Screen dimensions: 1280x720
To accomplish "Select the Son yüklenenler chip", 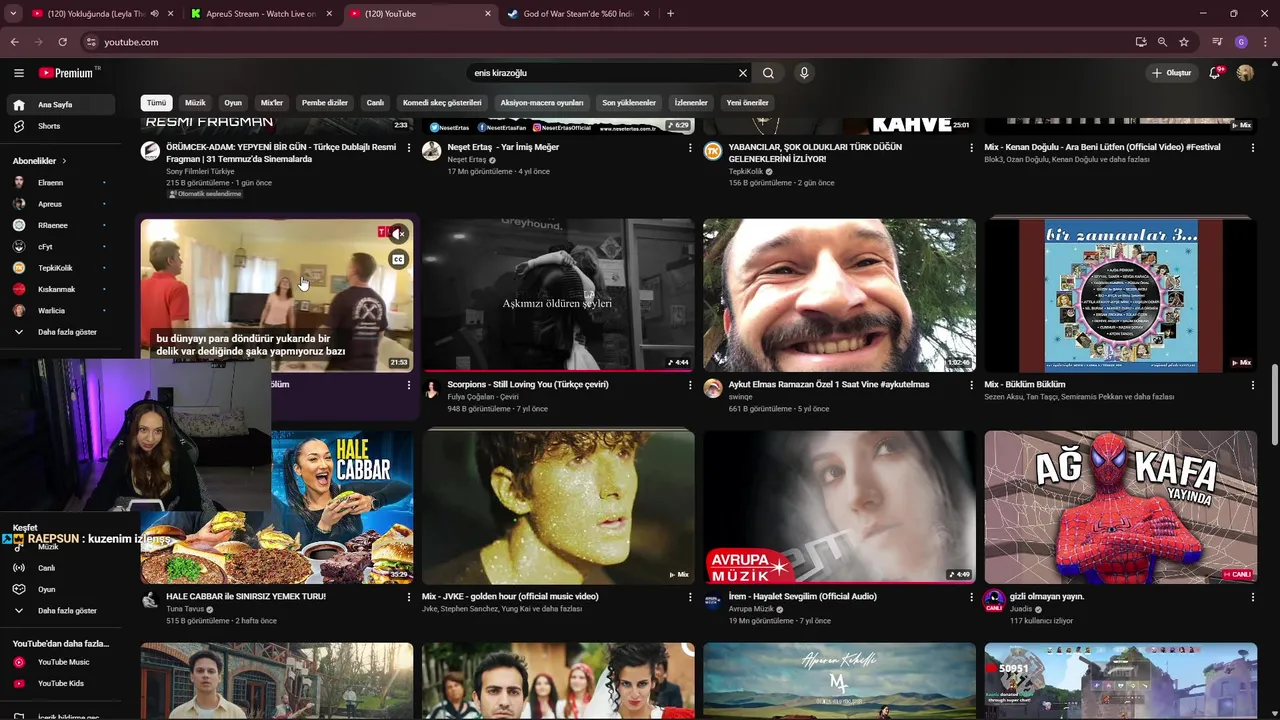I will click(x=629, y=103).
